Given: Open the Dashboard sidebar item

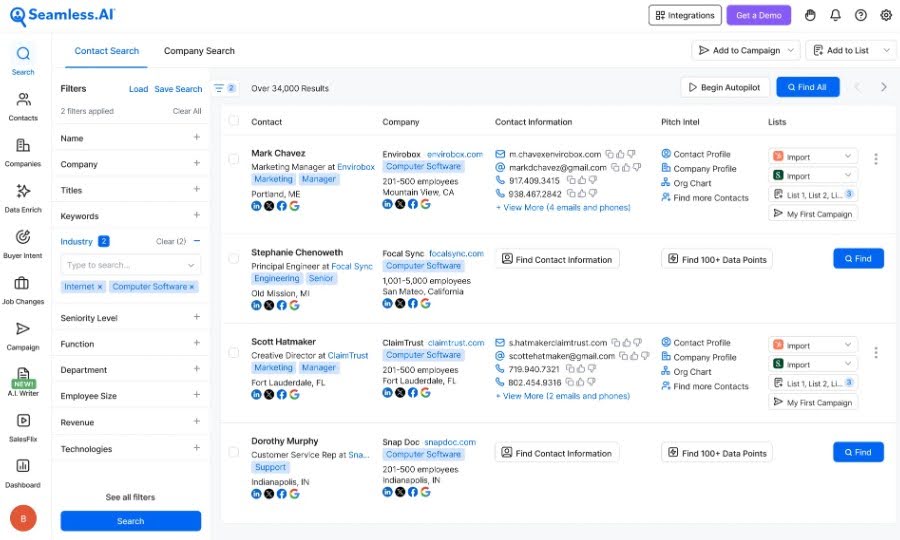Looking at the screenshot, I should pos(23,474).
